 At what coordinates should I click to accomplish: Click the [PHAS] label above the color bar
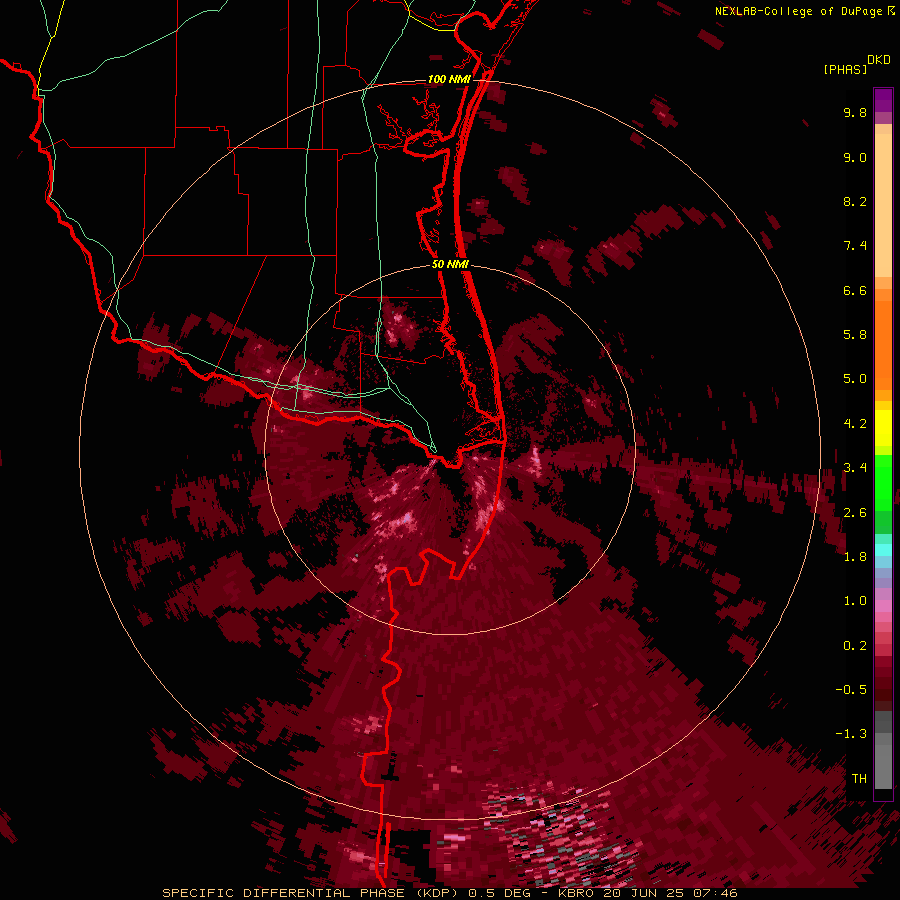(845, 70)
